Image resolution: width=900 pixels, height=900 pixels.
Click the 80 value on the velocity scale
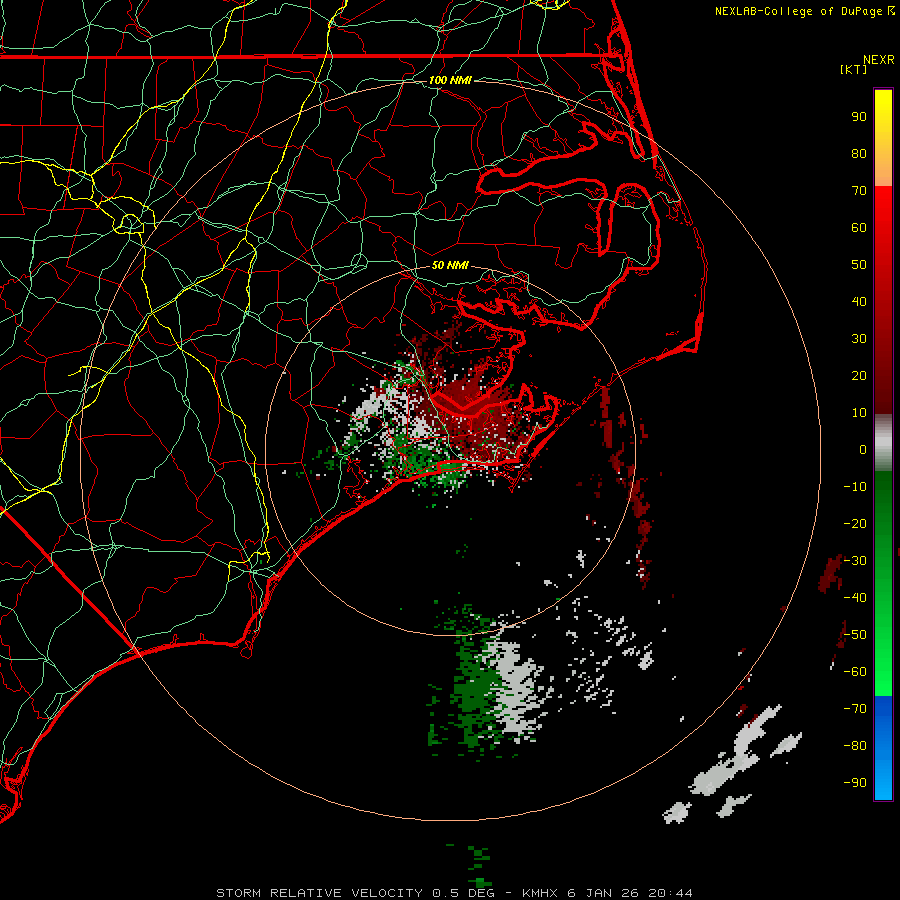click(x=859, y=153)
